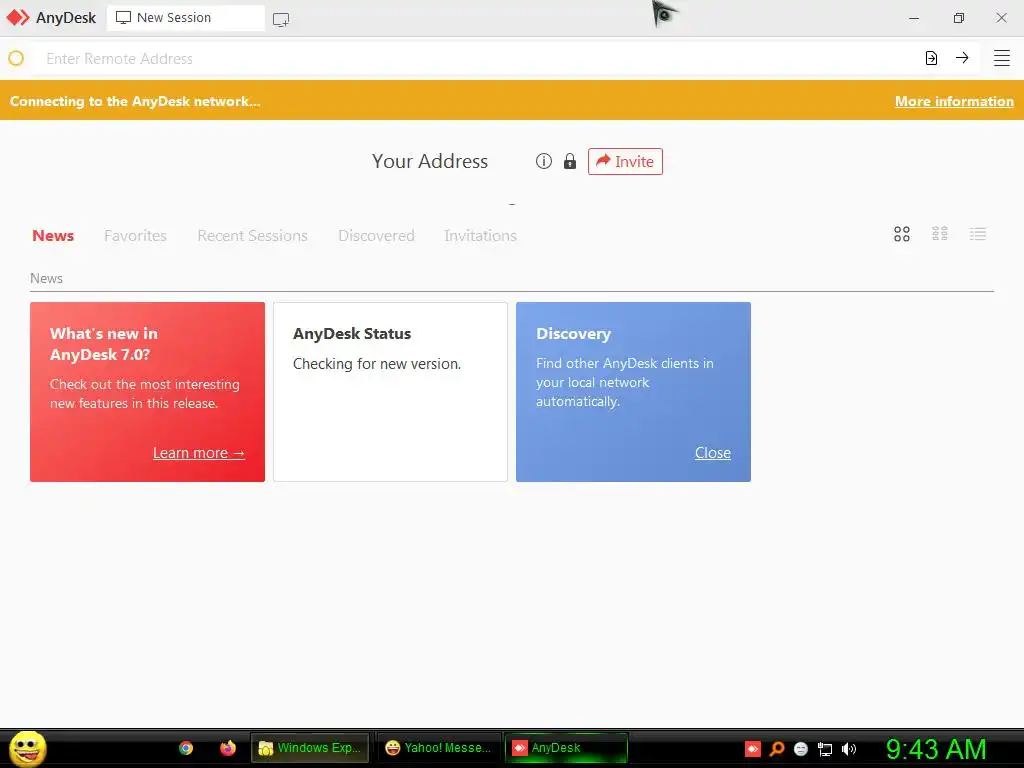Screen dimensions: 1024x768
Task: Click the yellow connection status circle
Action: coord(16,59)
